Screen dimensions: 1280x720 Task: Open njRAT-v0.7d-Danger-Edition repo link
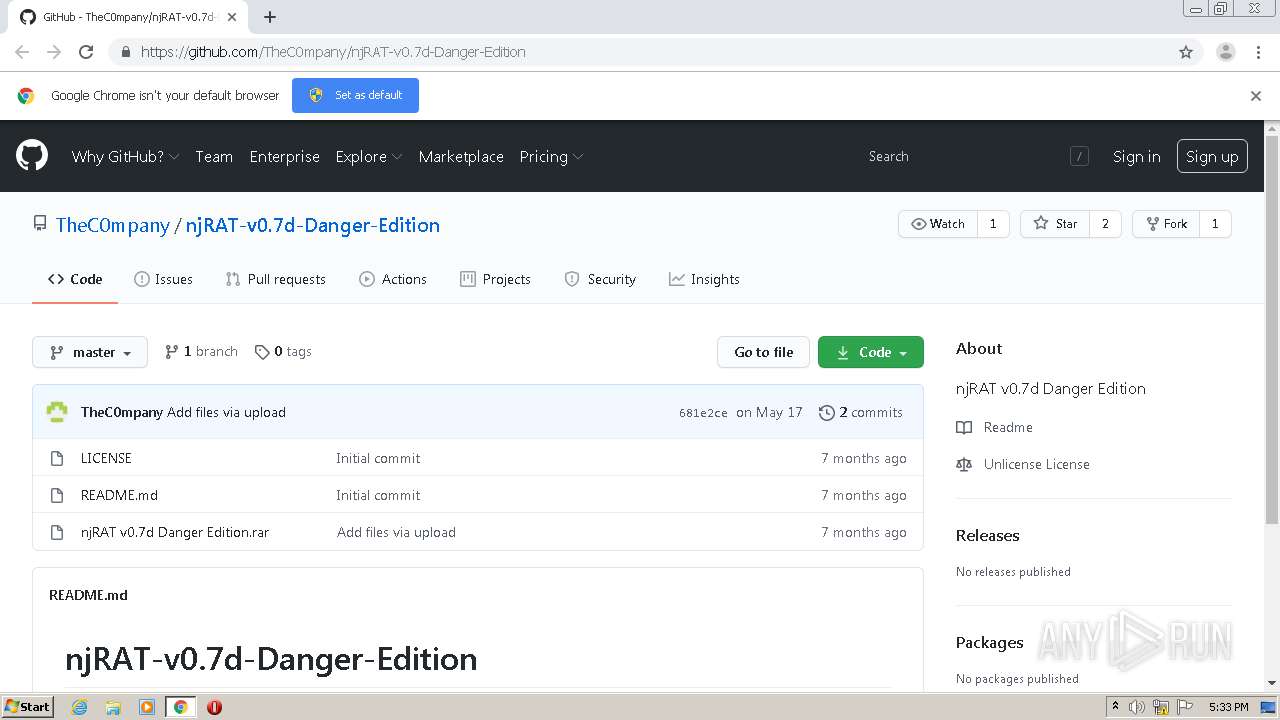(313, 225)
